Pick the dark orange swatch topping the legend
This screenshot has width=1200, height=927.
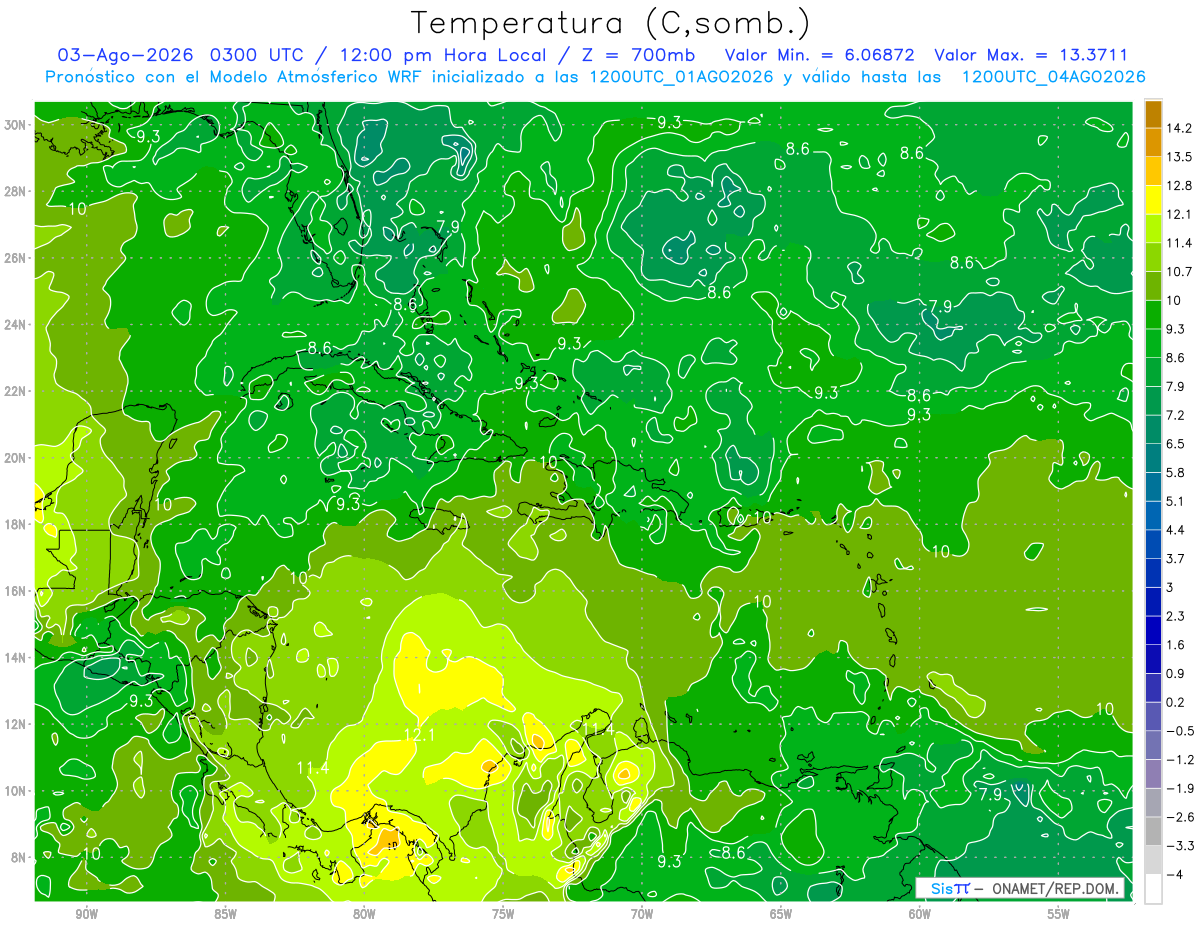point(1153,113)
